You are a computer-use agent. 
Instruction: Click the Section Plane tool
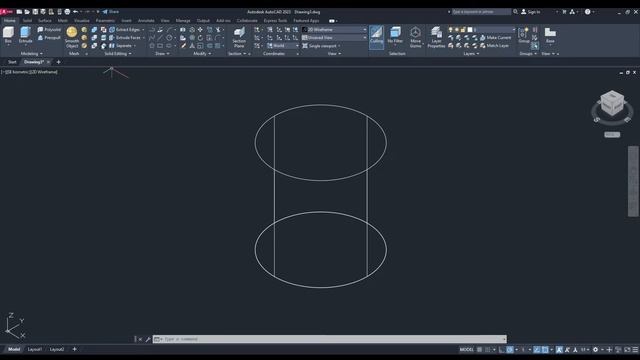pos(239,37)
